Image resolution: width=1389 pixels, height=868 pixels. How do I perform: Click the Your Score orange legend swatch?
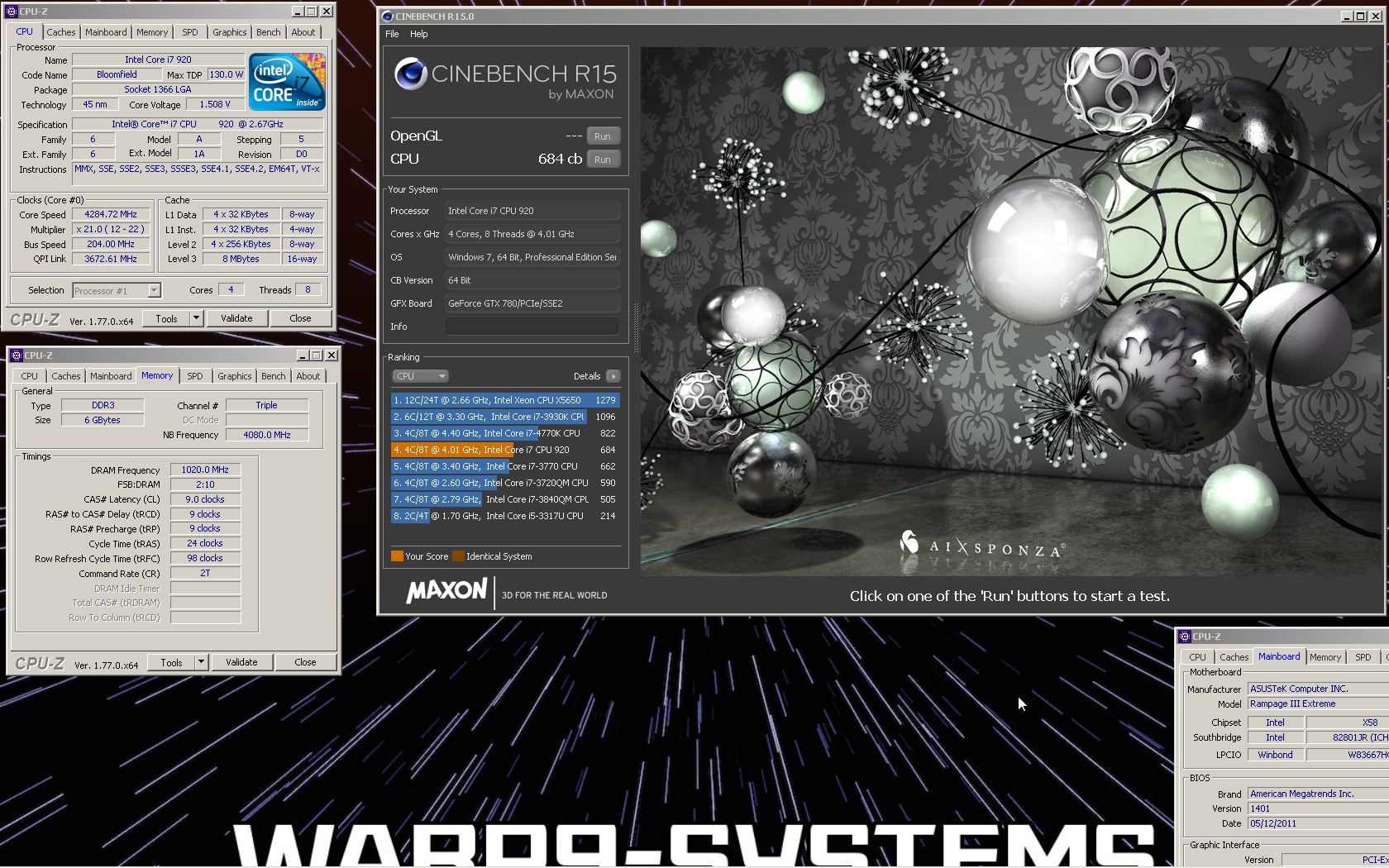pos(397,556)
